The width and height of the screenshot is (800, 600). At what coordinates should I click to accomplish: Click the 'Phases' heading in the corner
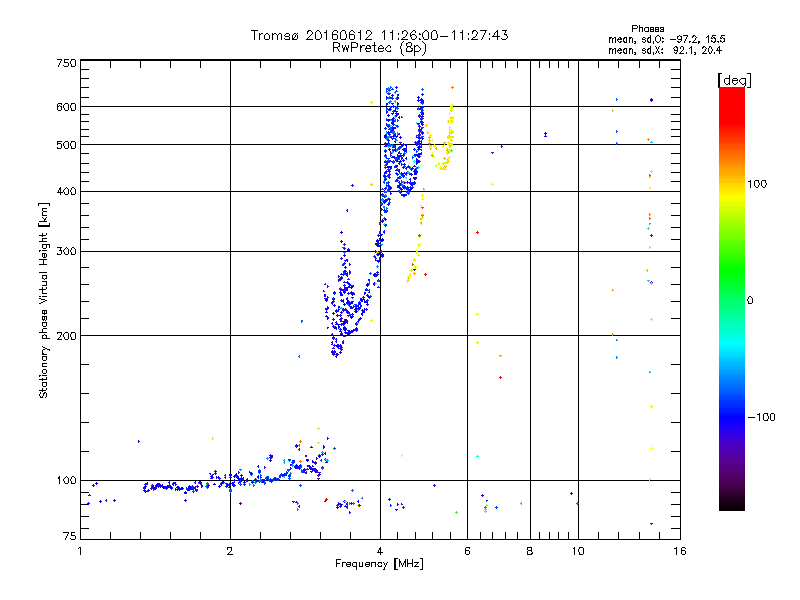tap(647, 29)
